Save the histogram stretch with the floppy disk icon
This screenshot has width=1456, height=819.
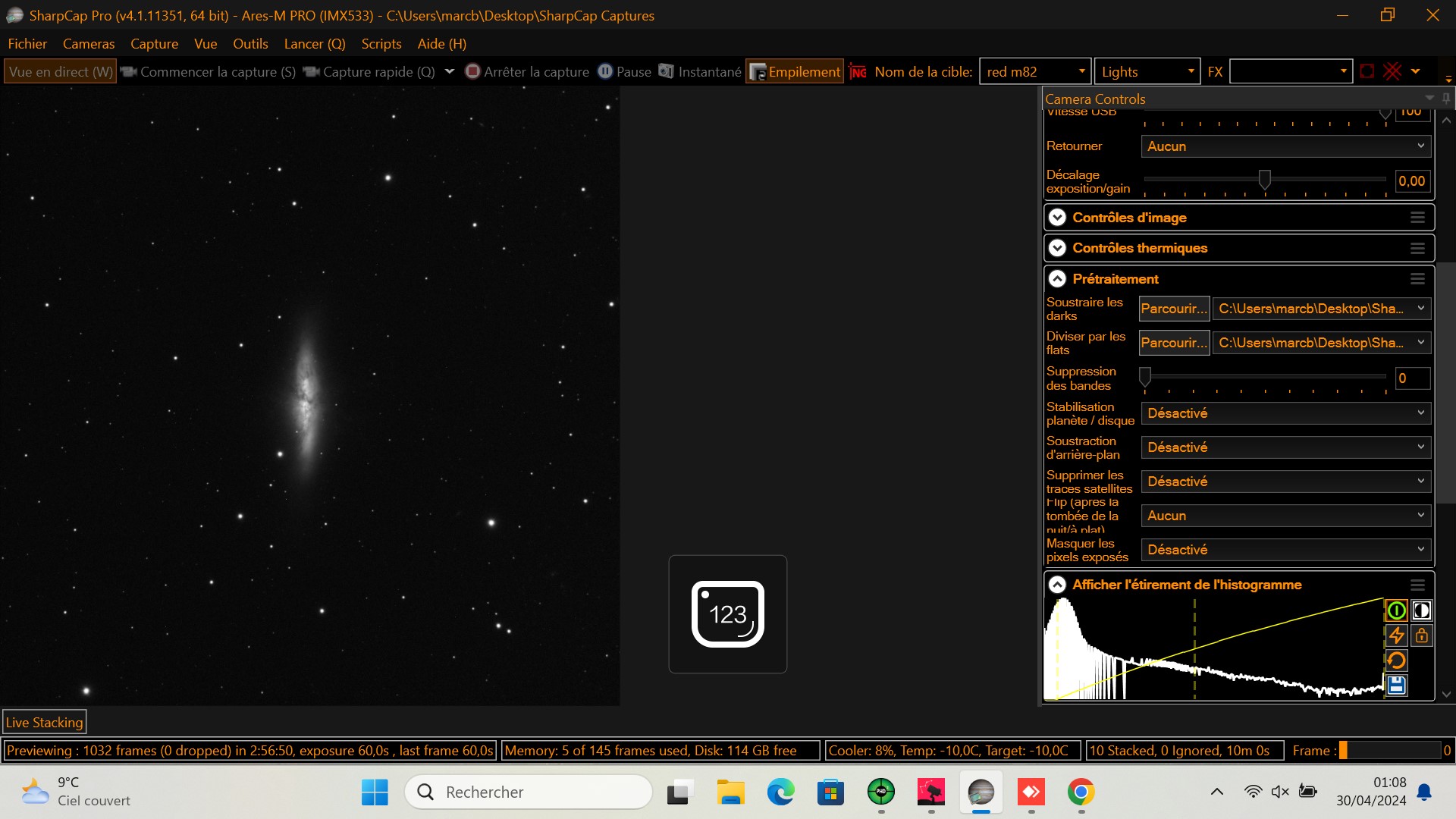pyautogui.click(x=1396, y=685)
